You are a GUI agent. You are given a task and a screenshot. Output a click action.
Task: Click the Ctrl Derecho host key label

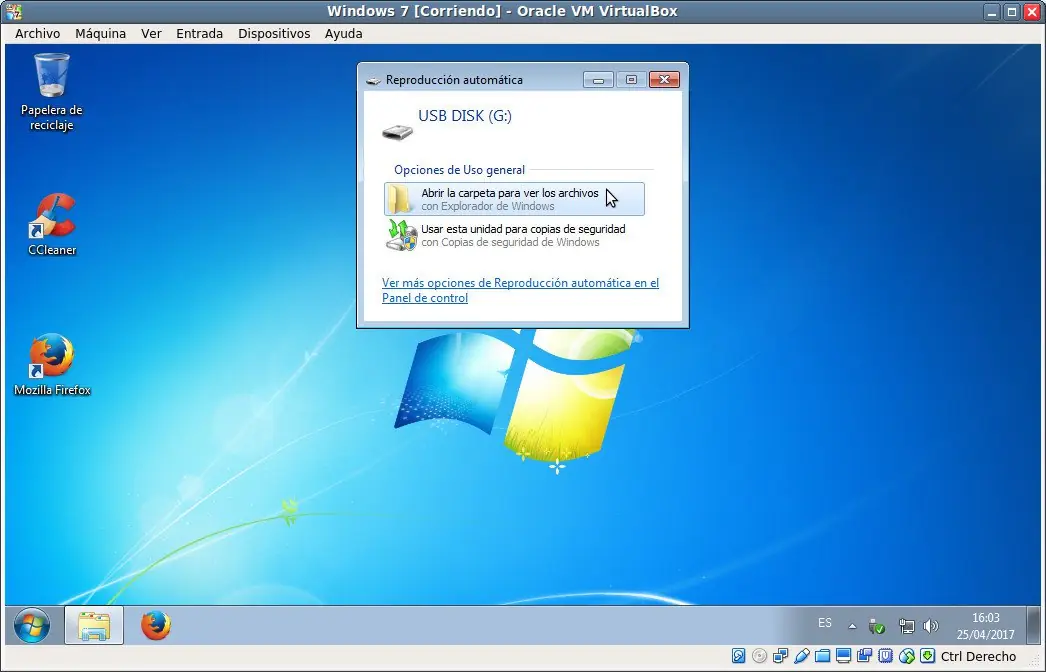pos(978,657)
